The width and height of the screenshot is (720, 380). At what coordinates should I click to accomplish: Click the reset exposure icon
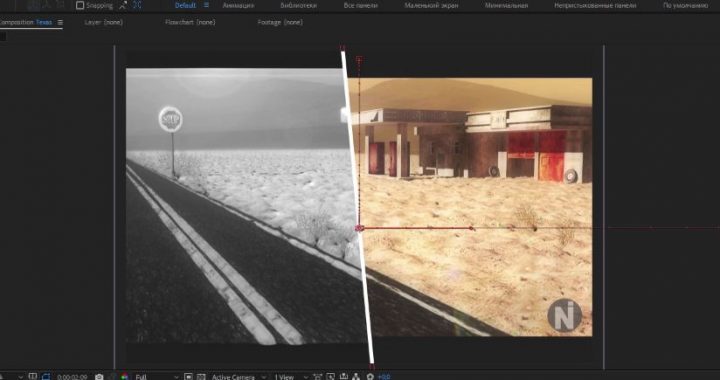click(x=371, y=377)
